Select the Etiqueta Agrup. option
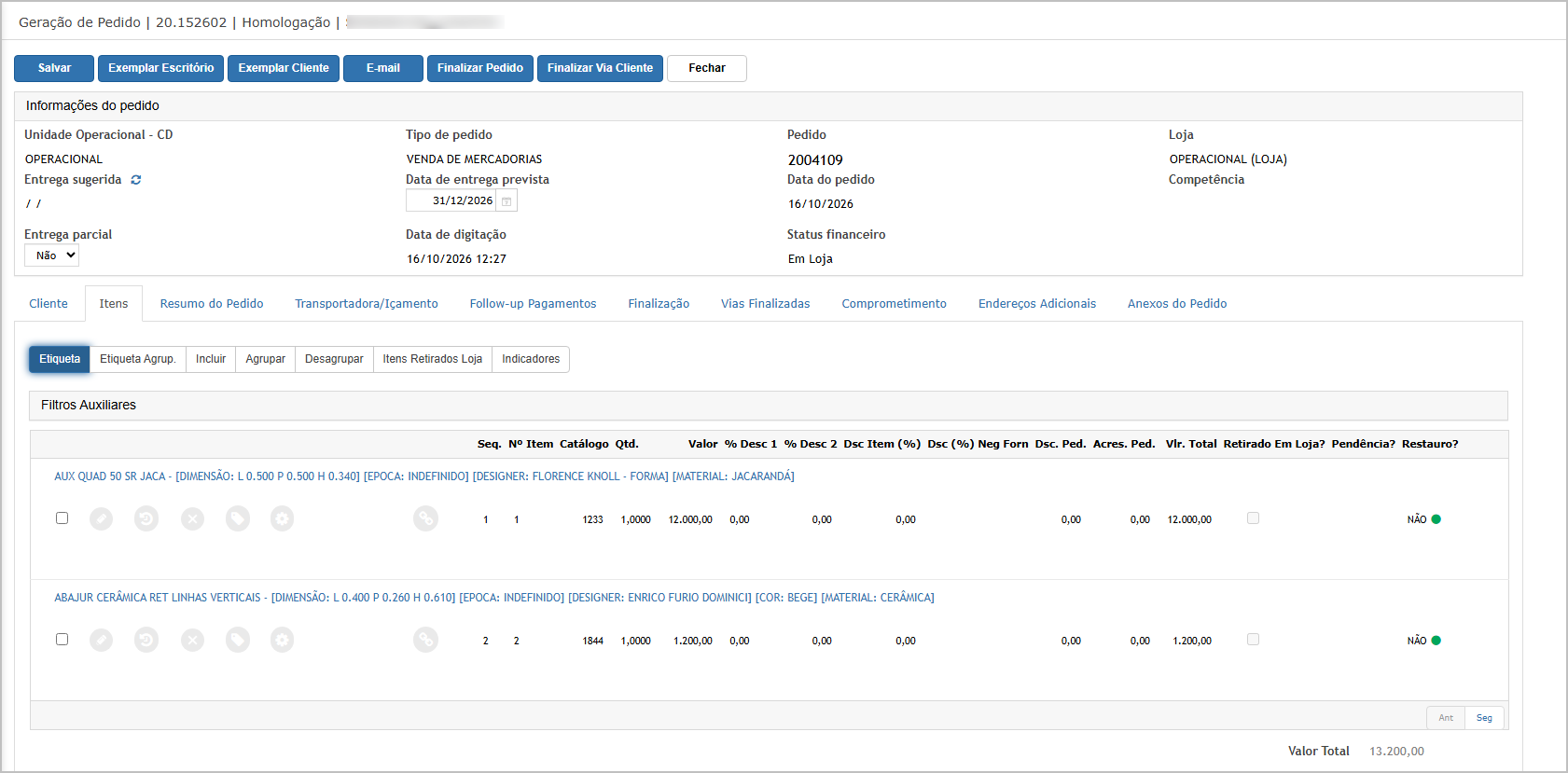The image size is (1568, 773). [x=138, y=359]
